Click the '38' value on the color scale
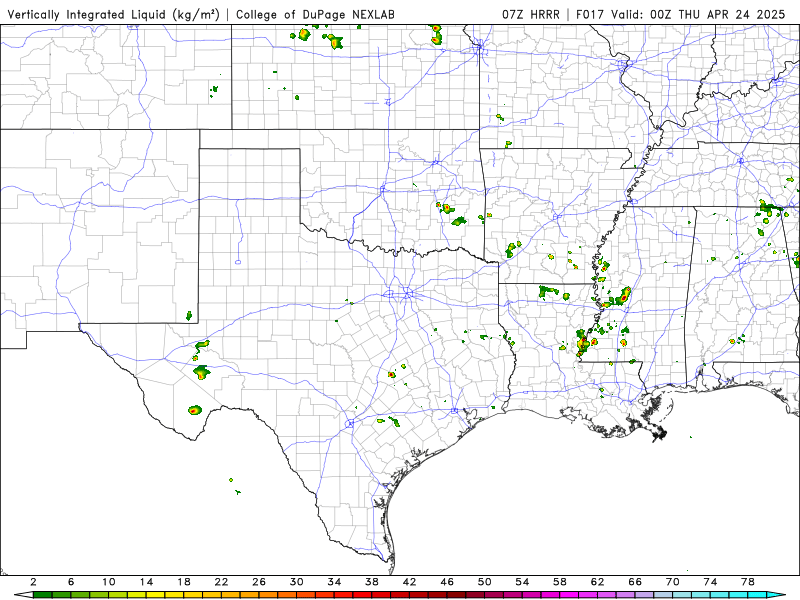 pos(372,582)
